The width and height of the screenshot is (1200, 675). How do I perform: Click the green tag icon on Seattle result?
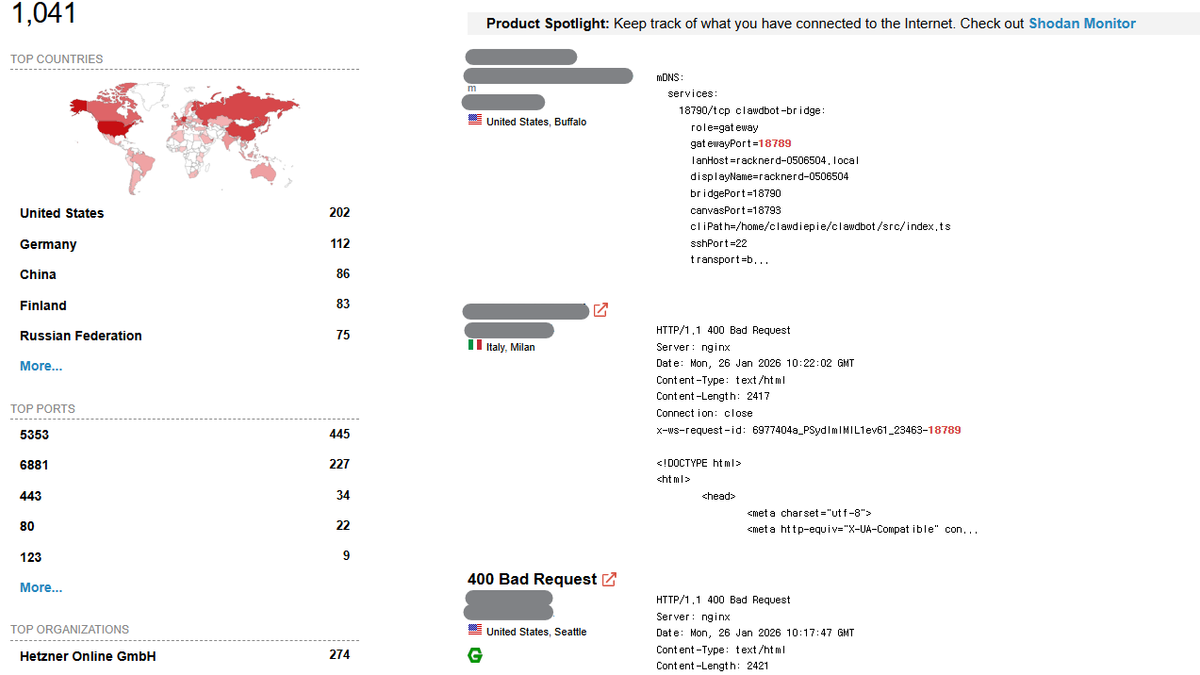click(x=474, y=655)
